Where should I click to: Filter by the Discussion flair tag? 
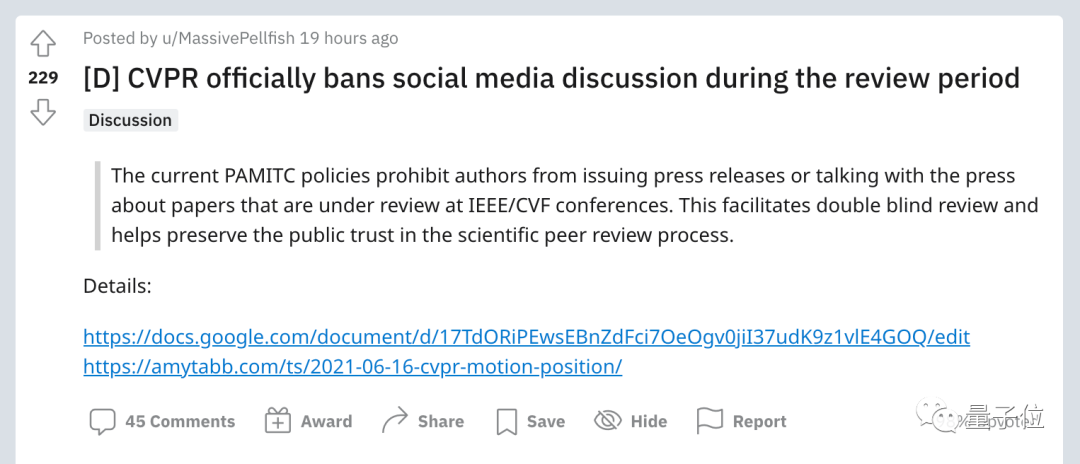130,120
